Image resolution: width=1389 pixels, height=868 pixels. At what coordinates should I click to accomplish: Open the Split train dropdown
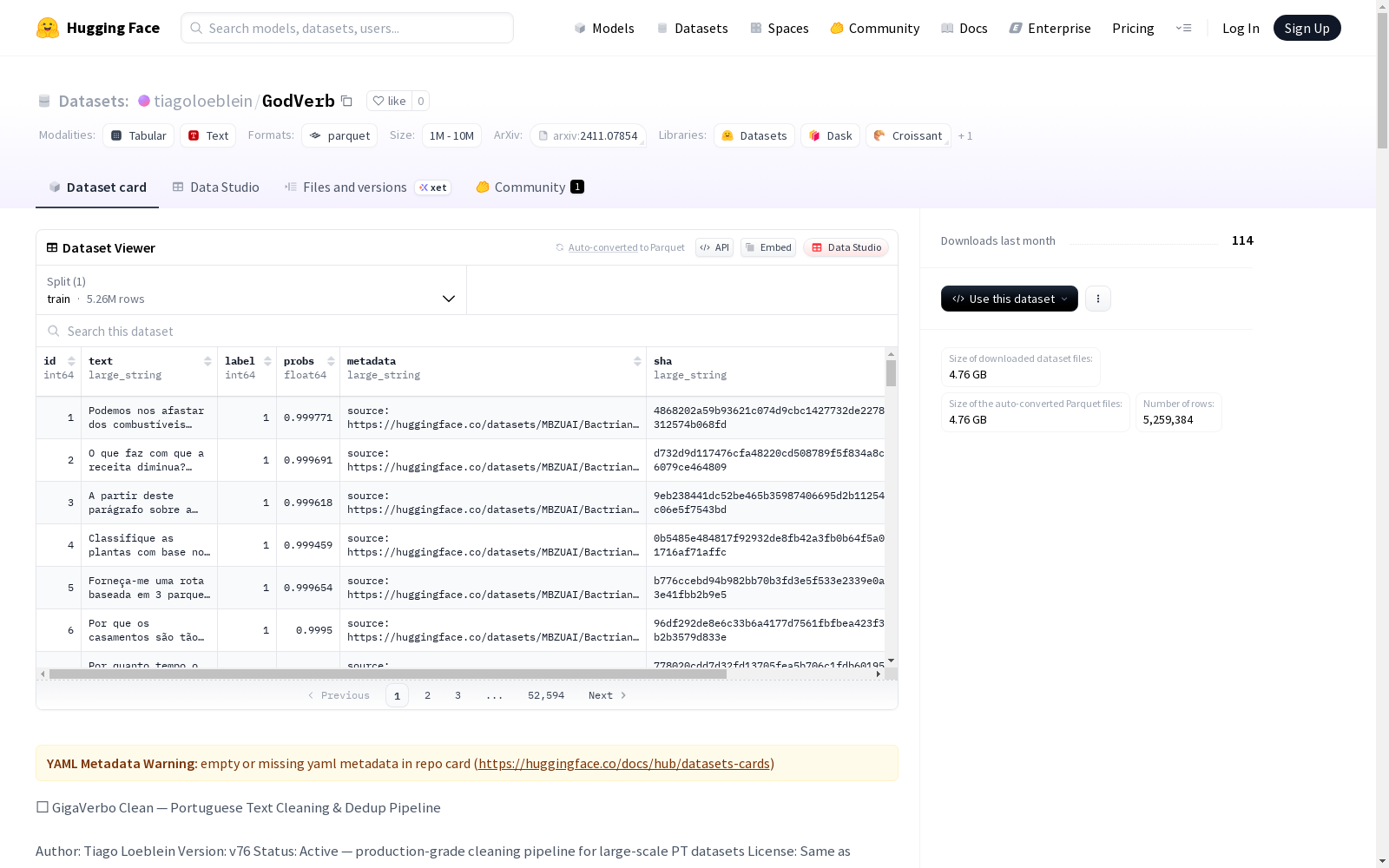click(x=252, y=290)
